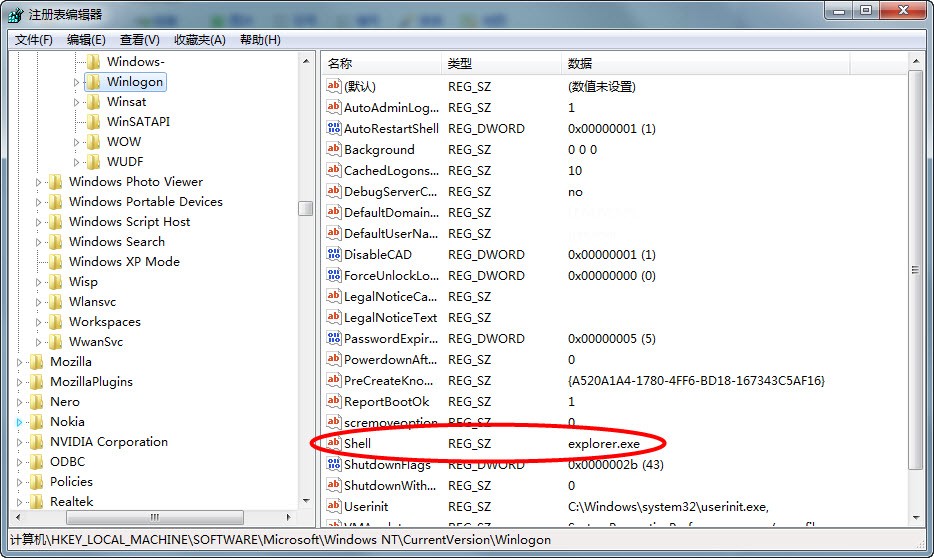Select the Wlansvc tree item
This screenshot has width=934, height=558.
pyautogui.click(x=92, y=302)
